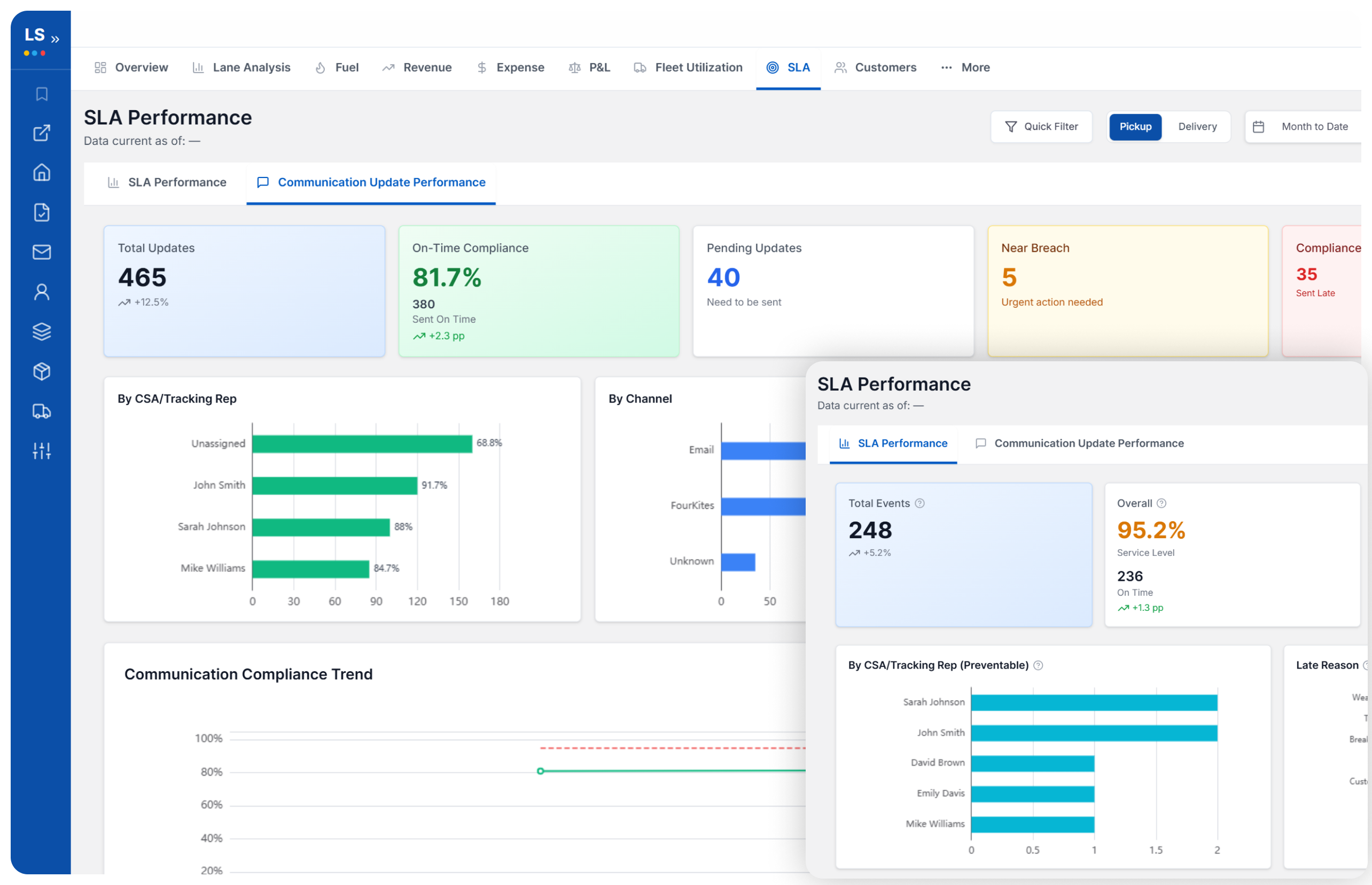Click the Unassigned bar in CSA chart

pyautogui.click(x=362, y=443)
